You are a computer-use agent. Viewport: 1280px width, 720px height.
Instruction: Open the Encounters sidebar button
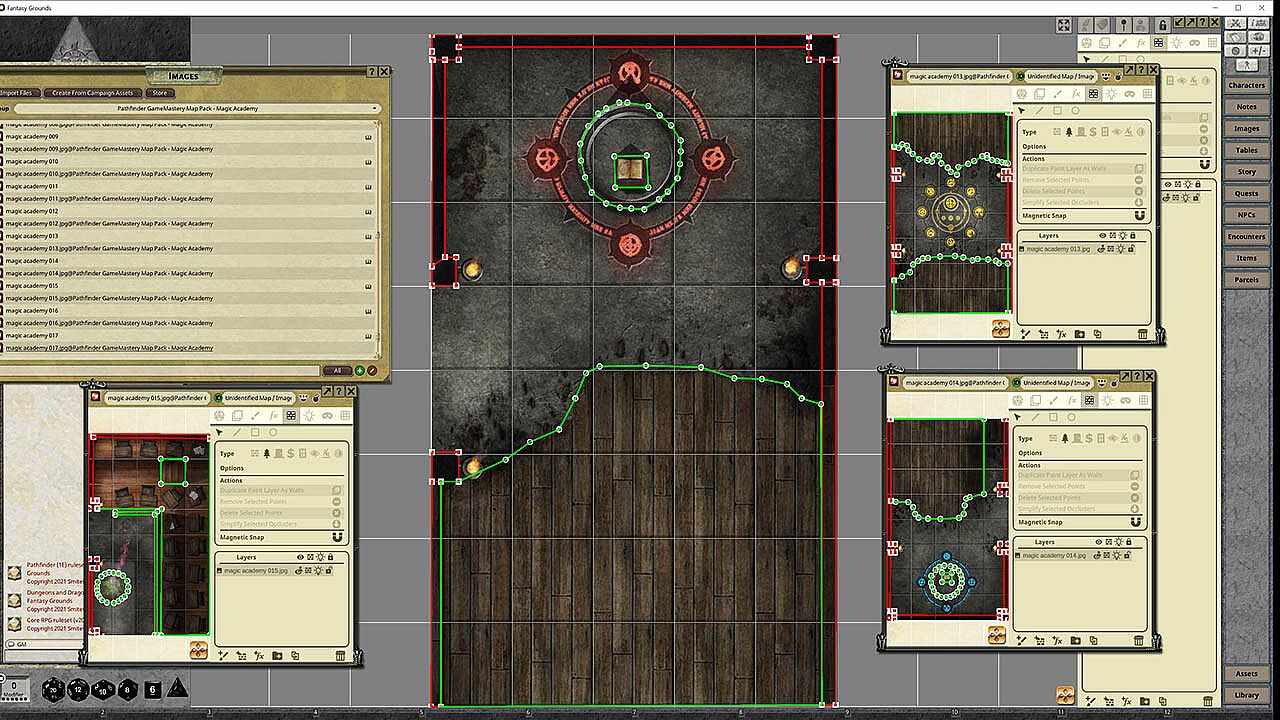tap(1246, 237)
